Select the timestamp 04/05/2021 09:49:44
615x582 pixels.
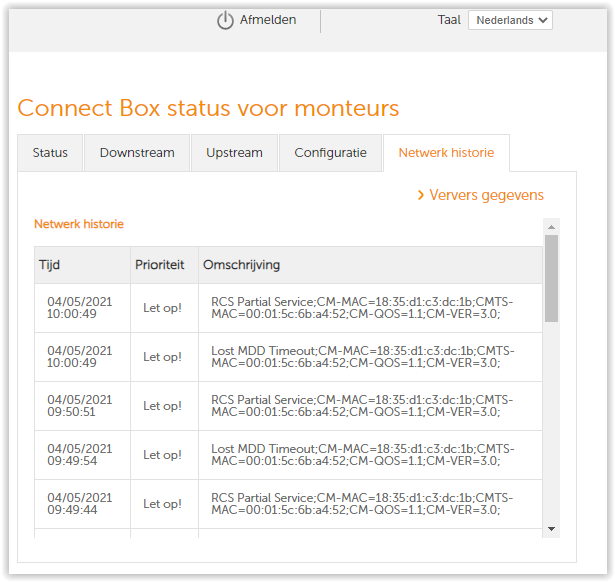(x=80, y=504)
